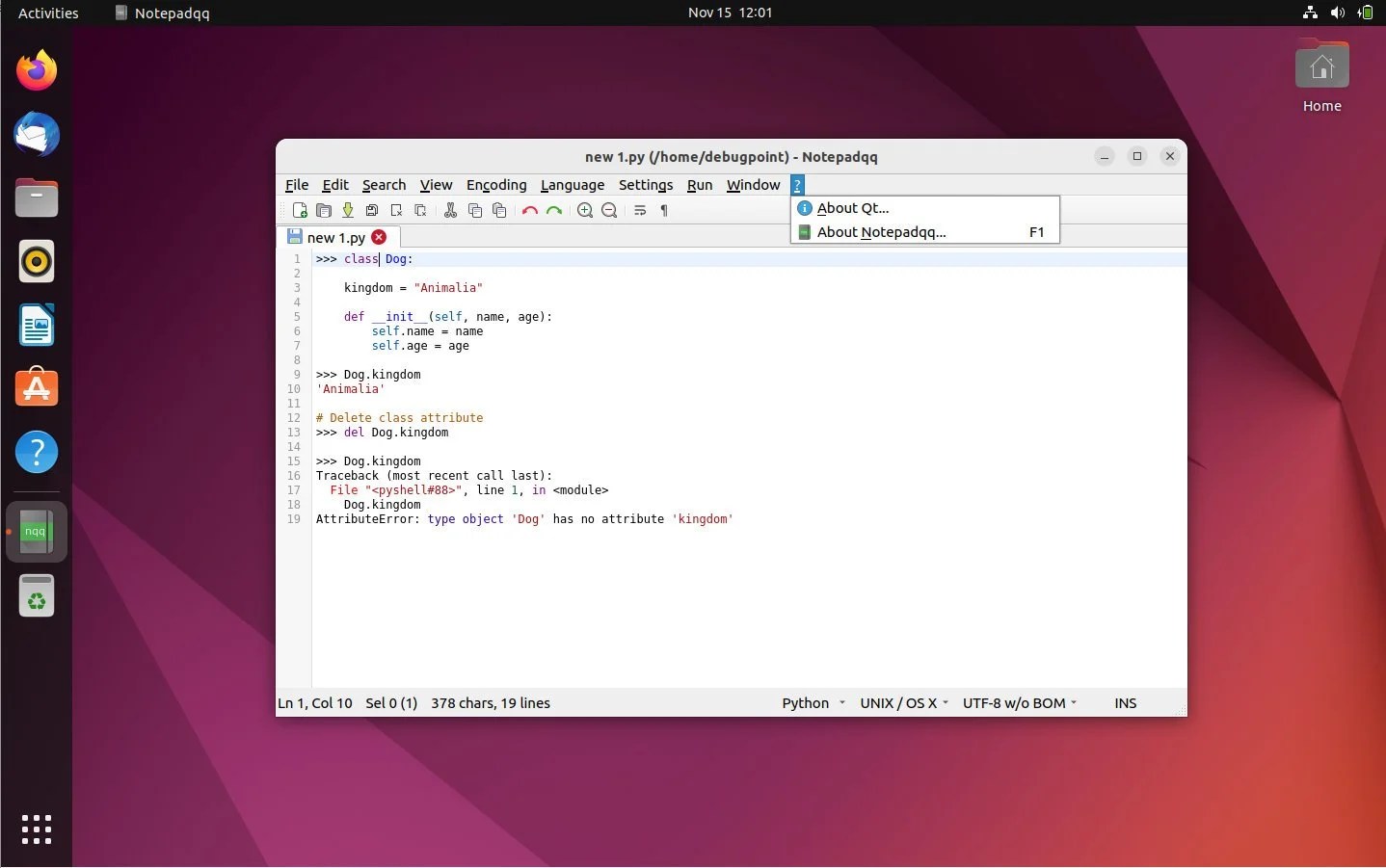Choose About Qt from the help menu
1386x868 pixels.
(x=852, y=207)
